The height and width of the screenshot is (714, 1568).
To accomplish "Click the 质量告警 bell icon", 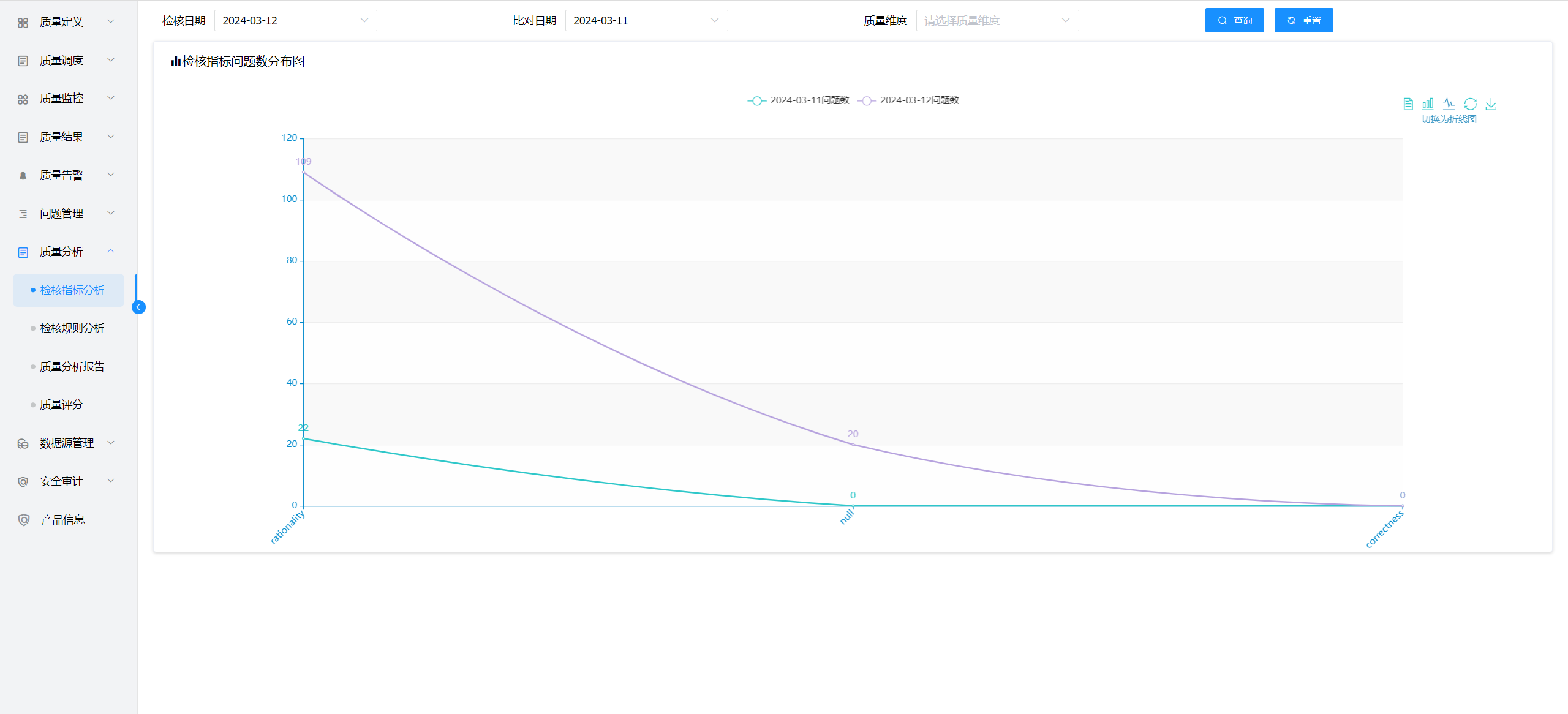I will (x=23, y=176).
